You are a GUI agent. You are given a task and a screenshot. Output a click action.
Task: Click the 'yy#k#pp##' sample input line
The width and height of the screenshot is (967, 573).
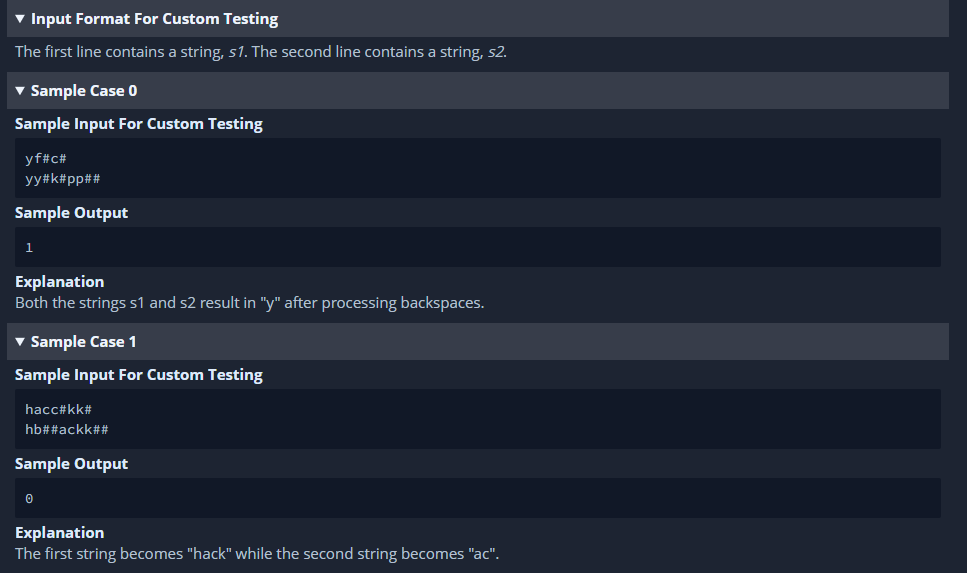tap(62, 179)
